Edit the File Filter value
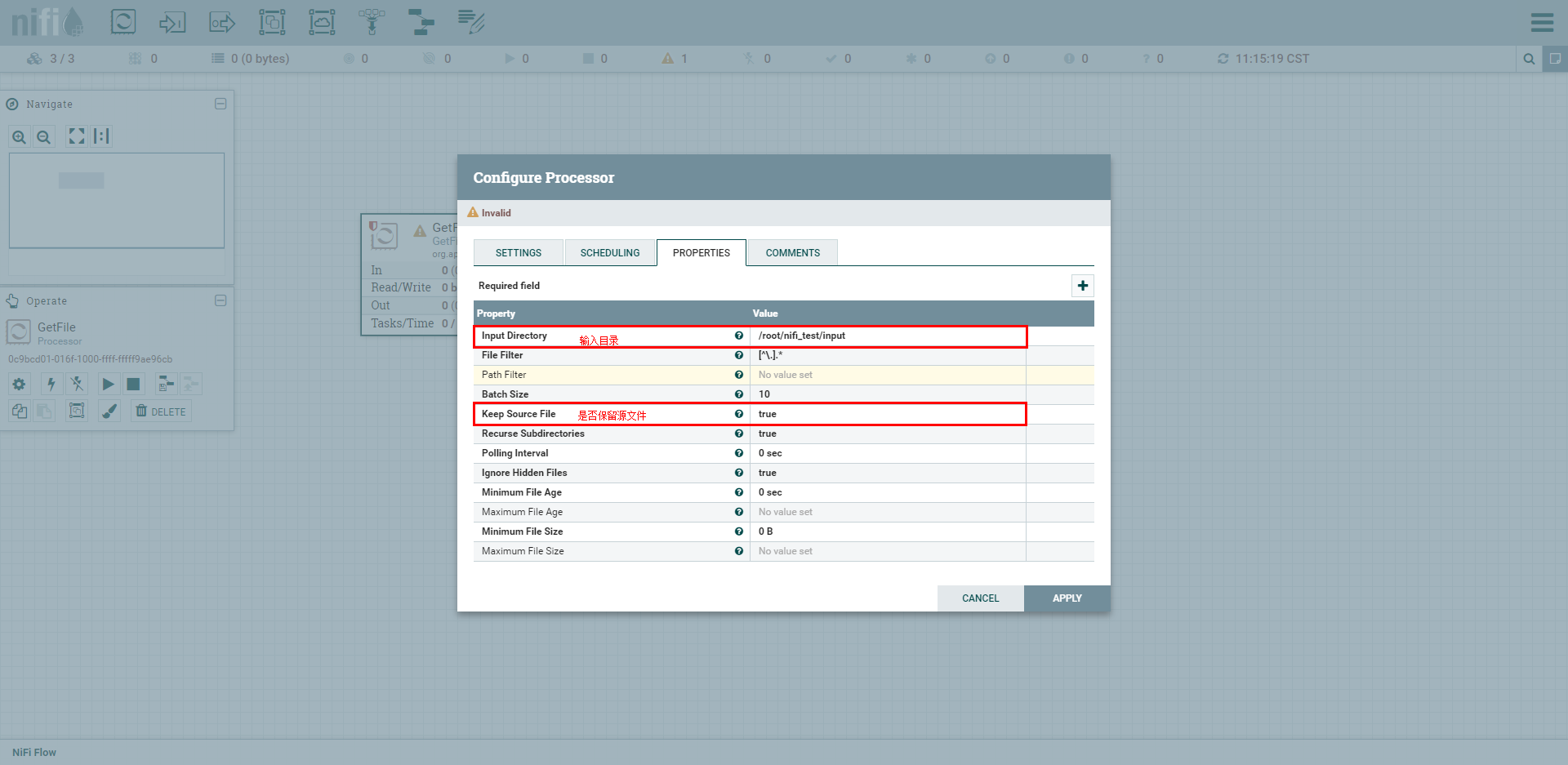This screenshot has height=765, width=1568. 888,355
